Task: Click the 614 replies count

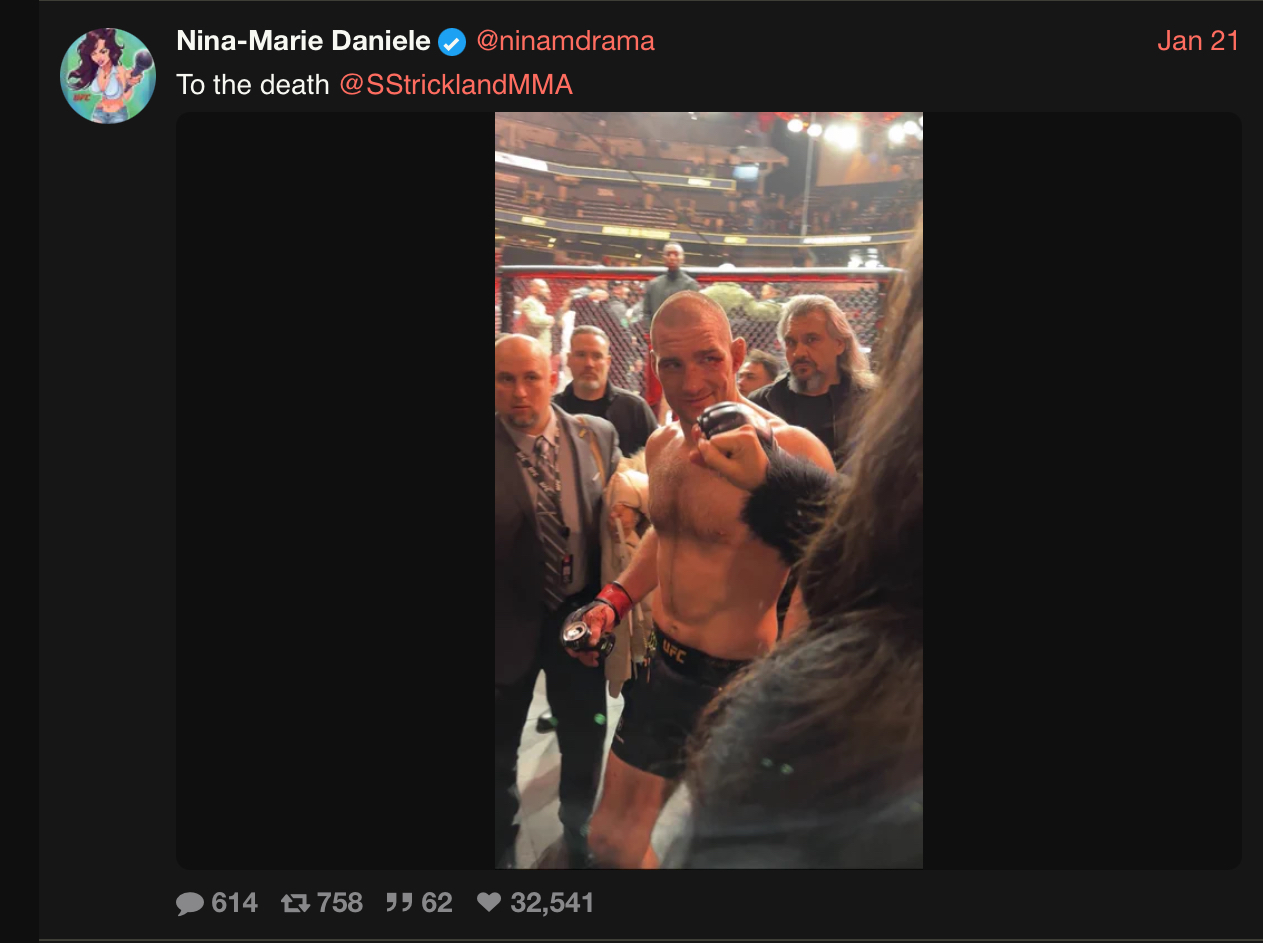Action: (x=235, y=904)
